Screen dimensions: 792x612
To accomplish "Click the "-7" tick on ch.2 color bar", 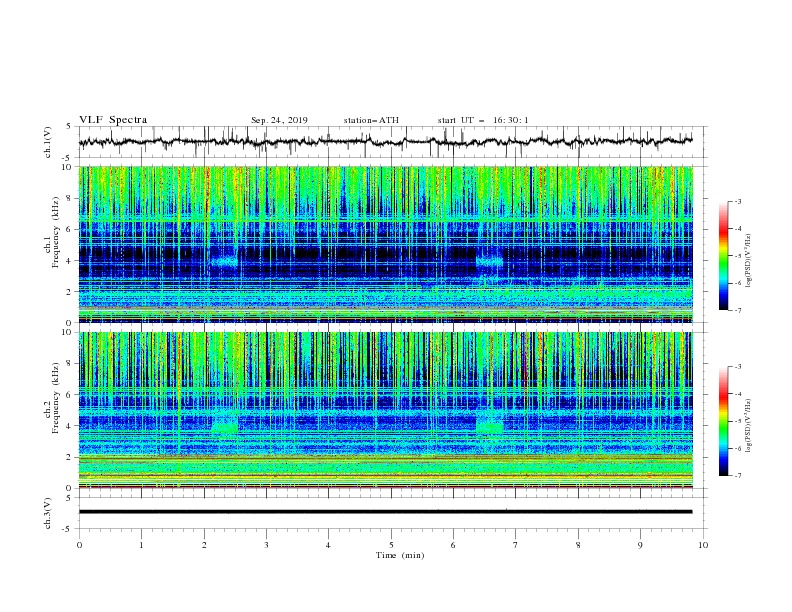I will (x=737, y=475).
